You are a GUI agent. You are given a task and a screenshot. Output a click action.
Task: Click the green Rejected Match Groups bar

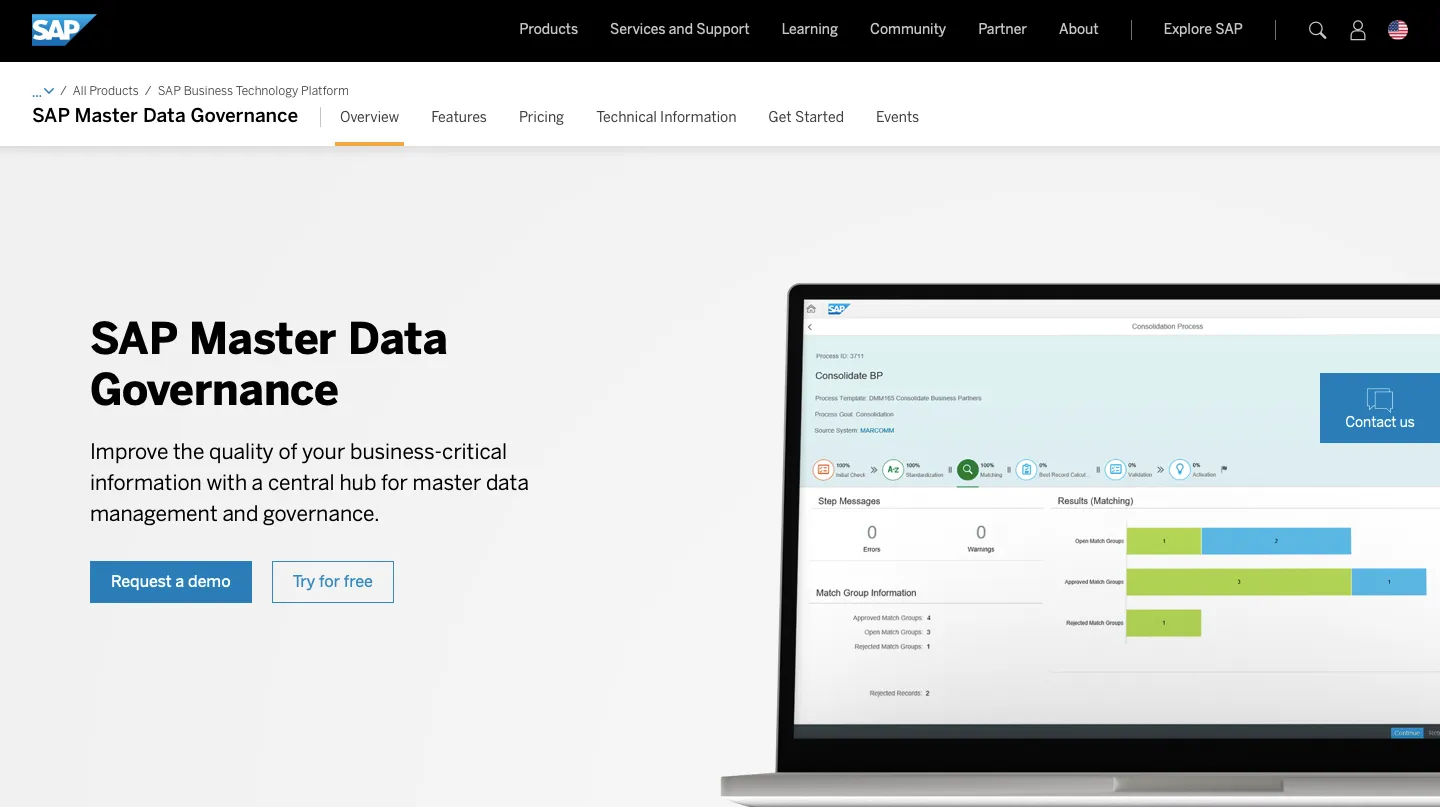1164,623
